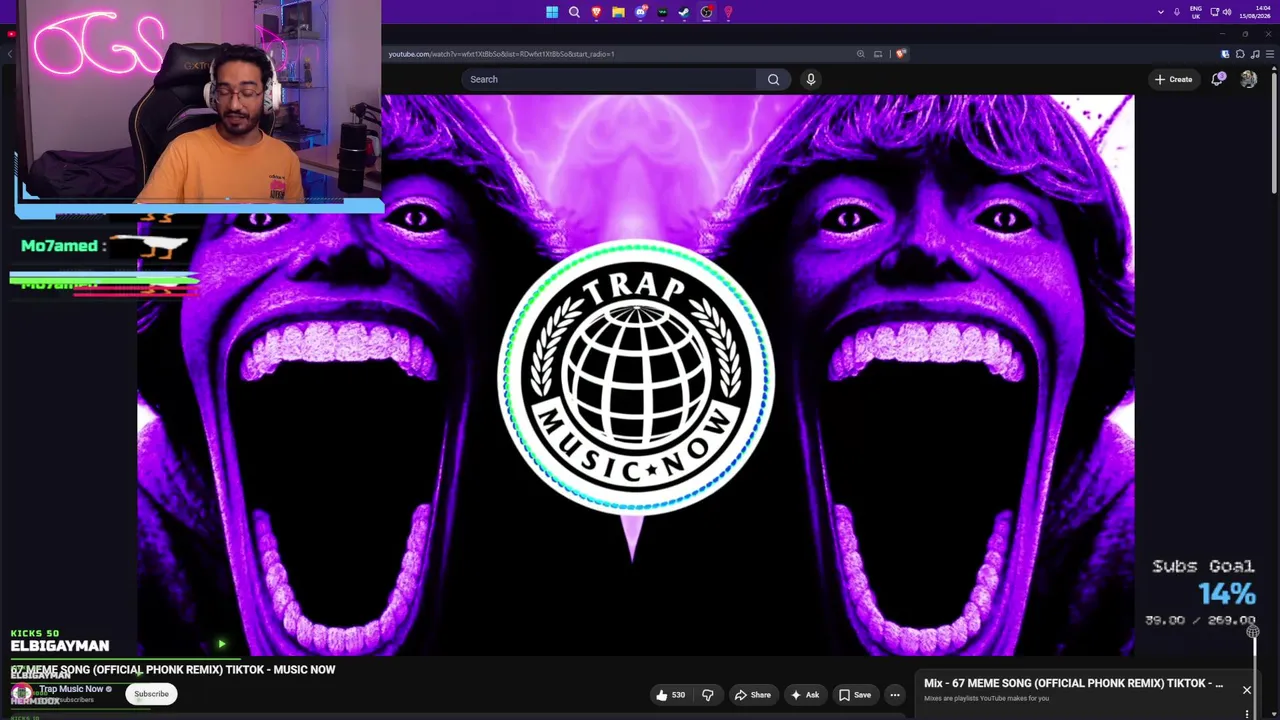Open the more actions ellipsis menu

(x=895, y=695)
